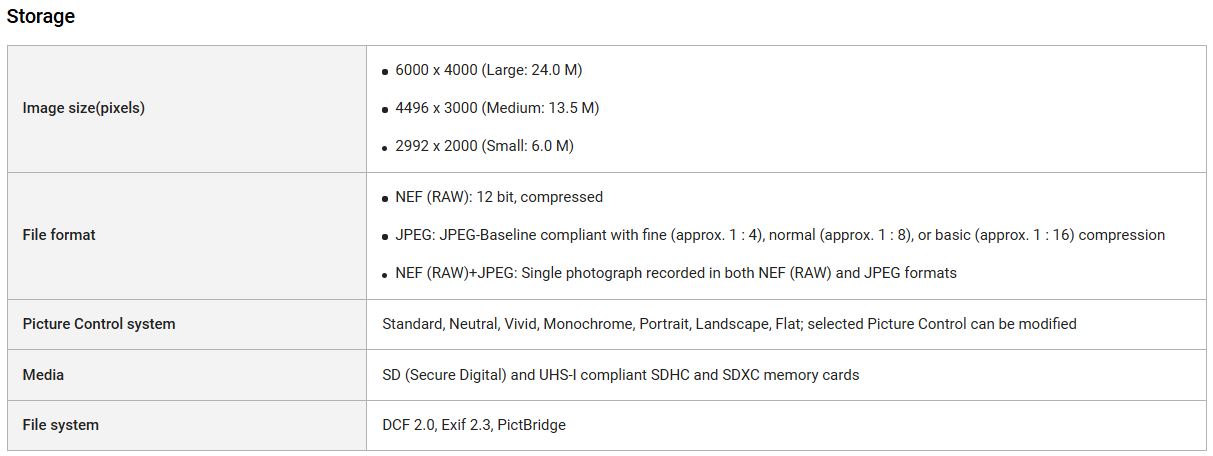The image size is (1213, 456).
Task: Click the 6000 x 4000 Large size entry
Action: [x=488, y=70]
